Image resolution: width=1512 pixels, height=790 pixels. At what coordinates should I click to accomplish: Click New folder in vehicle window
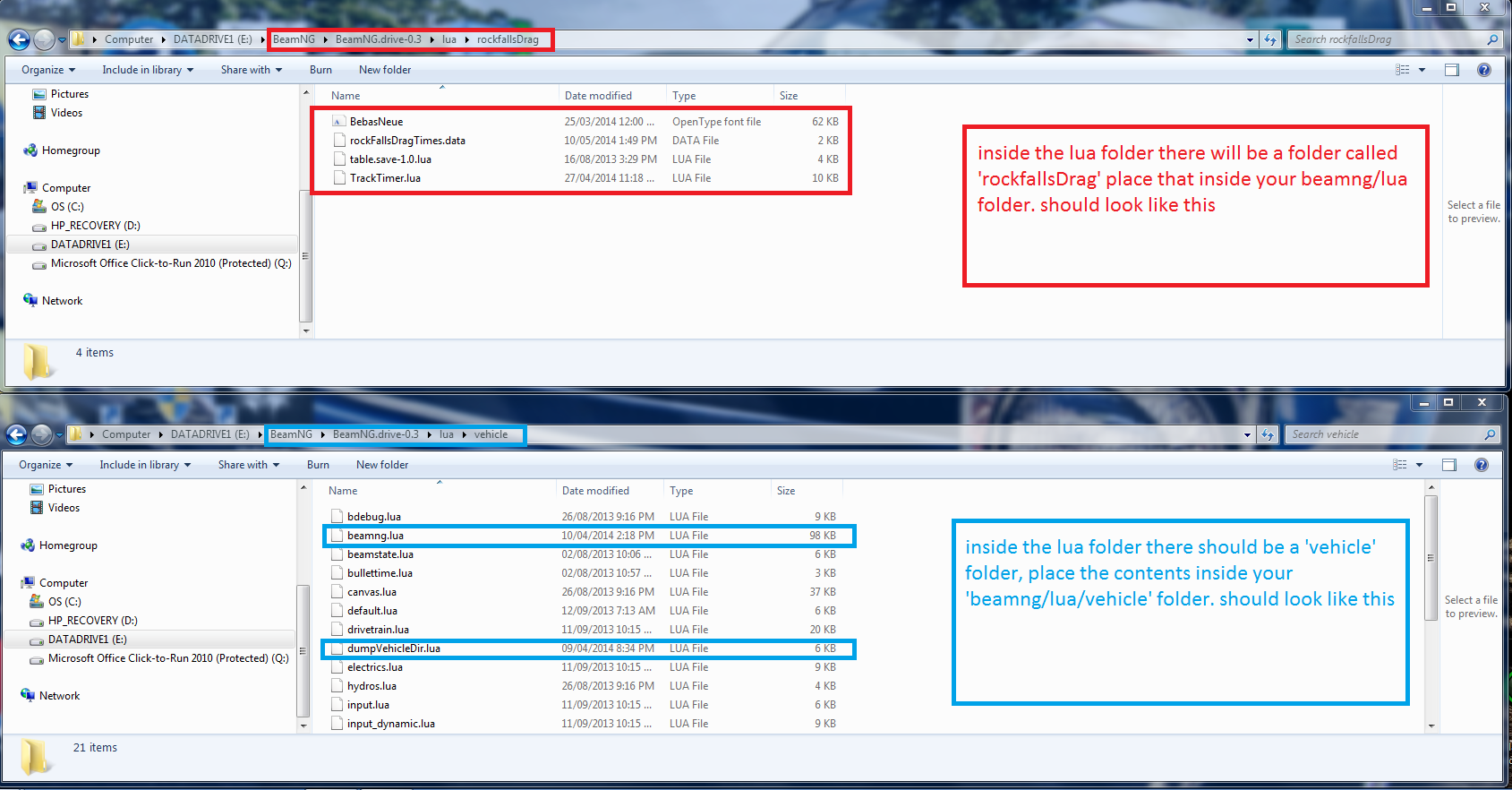click(382, 465)
